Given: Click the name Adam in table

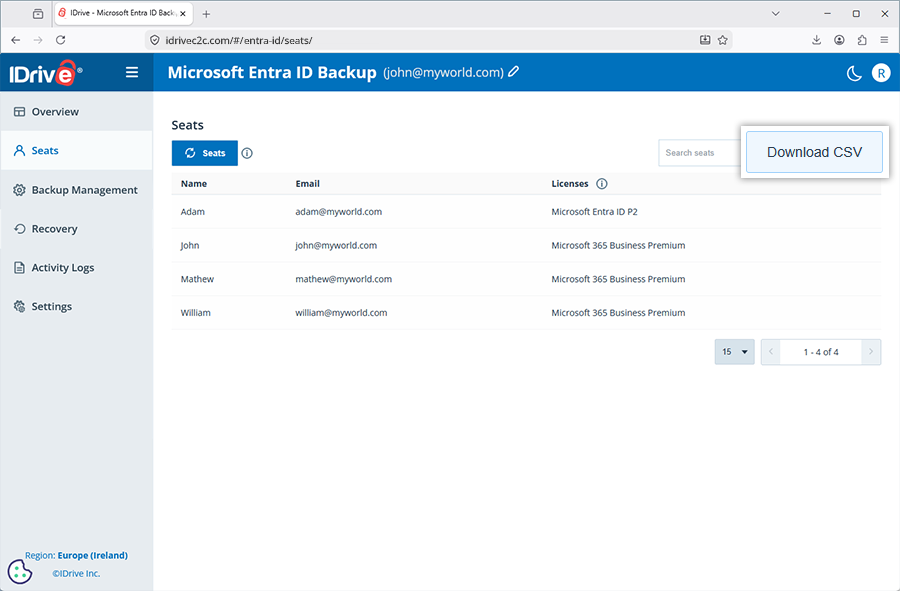Looking at the screenshot, I should coord(193,212).
